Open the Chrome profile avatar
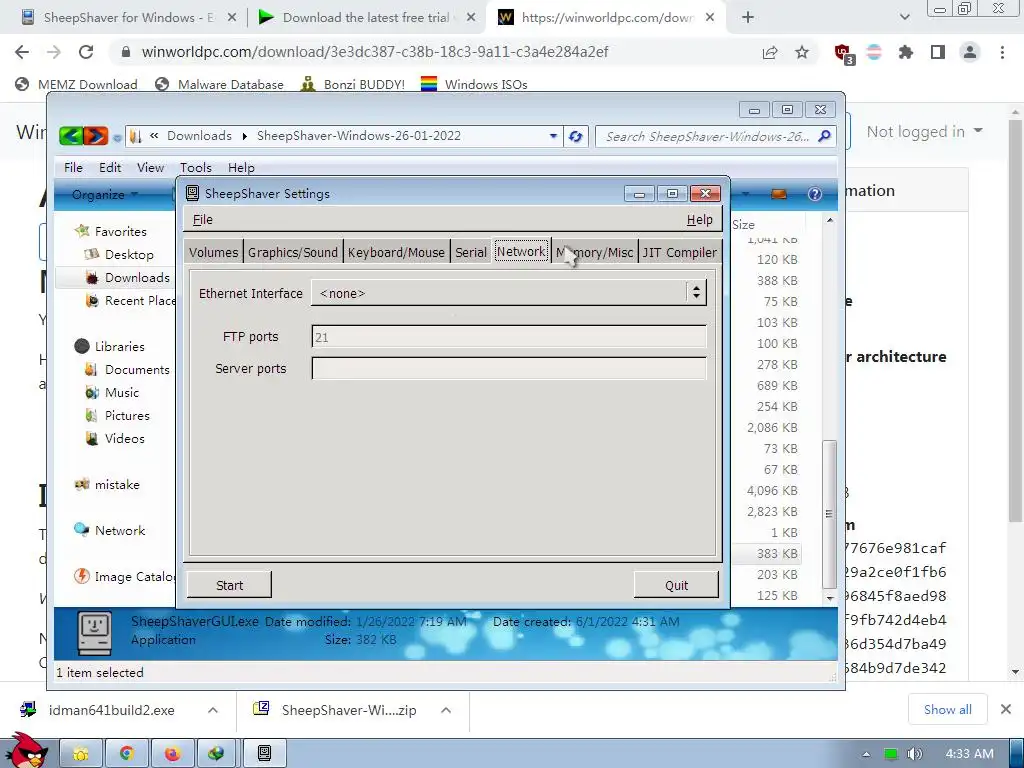The image size is (1024, 768). pos(970,52)
